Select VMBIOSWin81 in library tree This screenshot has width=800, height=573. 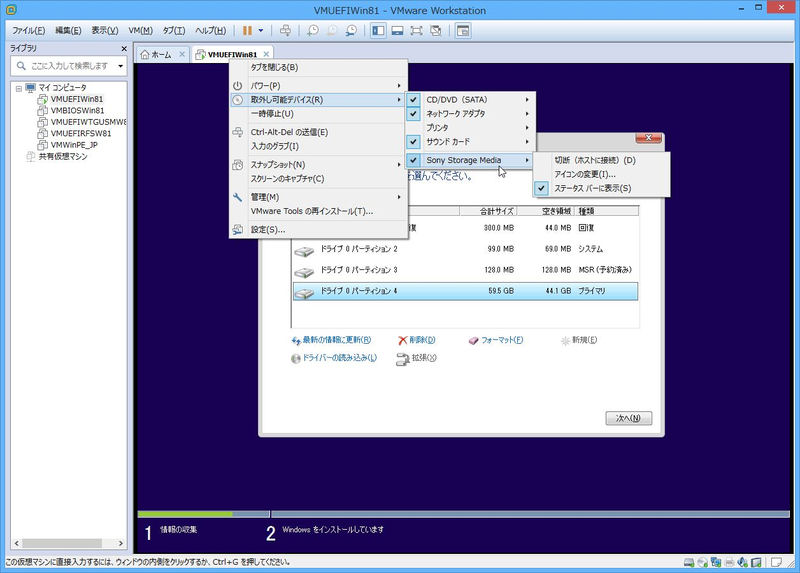click(x=77, y=111)
